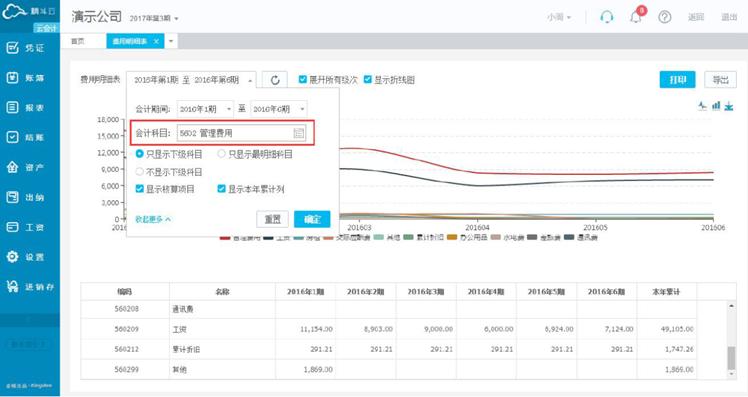Toggle 显示核算项目 checkbox
Image resolution: width=748 pixels, height=397 pixels.
[x=139, y=189]
